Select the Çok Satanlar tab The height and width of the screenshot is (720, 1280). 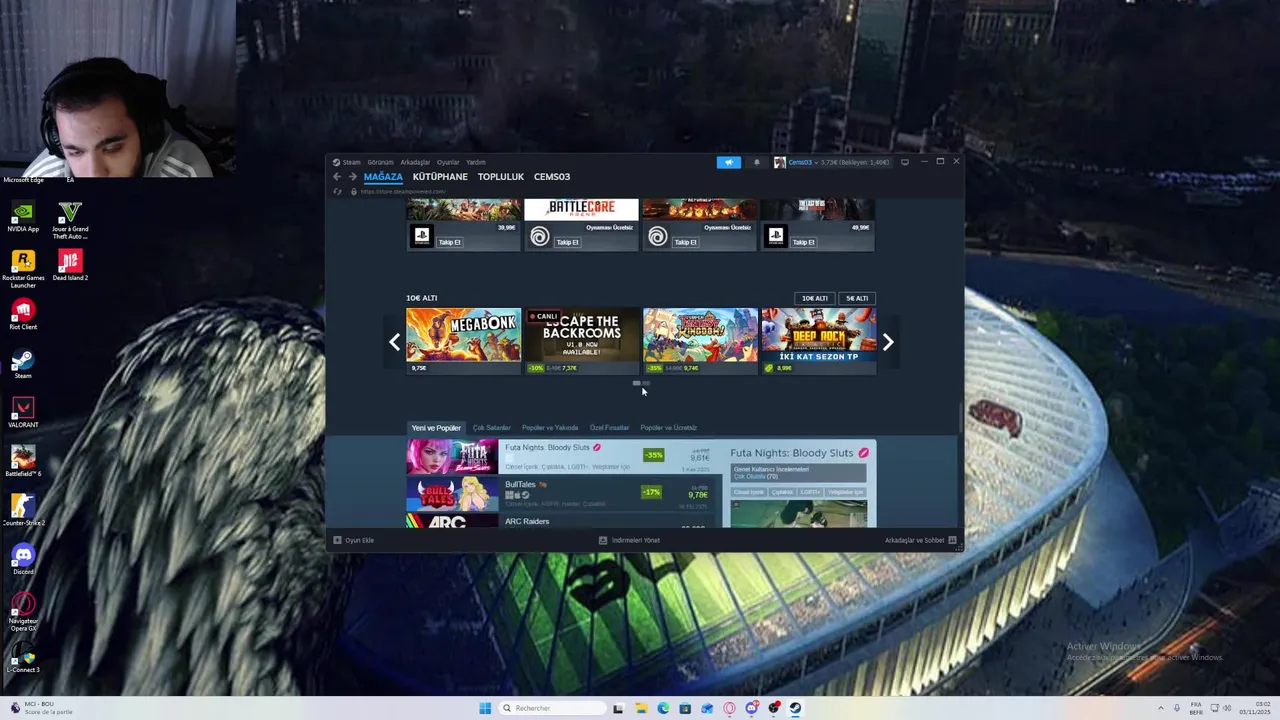[492, 428]
